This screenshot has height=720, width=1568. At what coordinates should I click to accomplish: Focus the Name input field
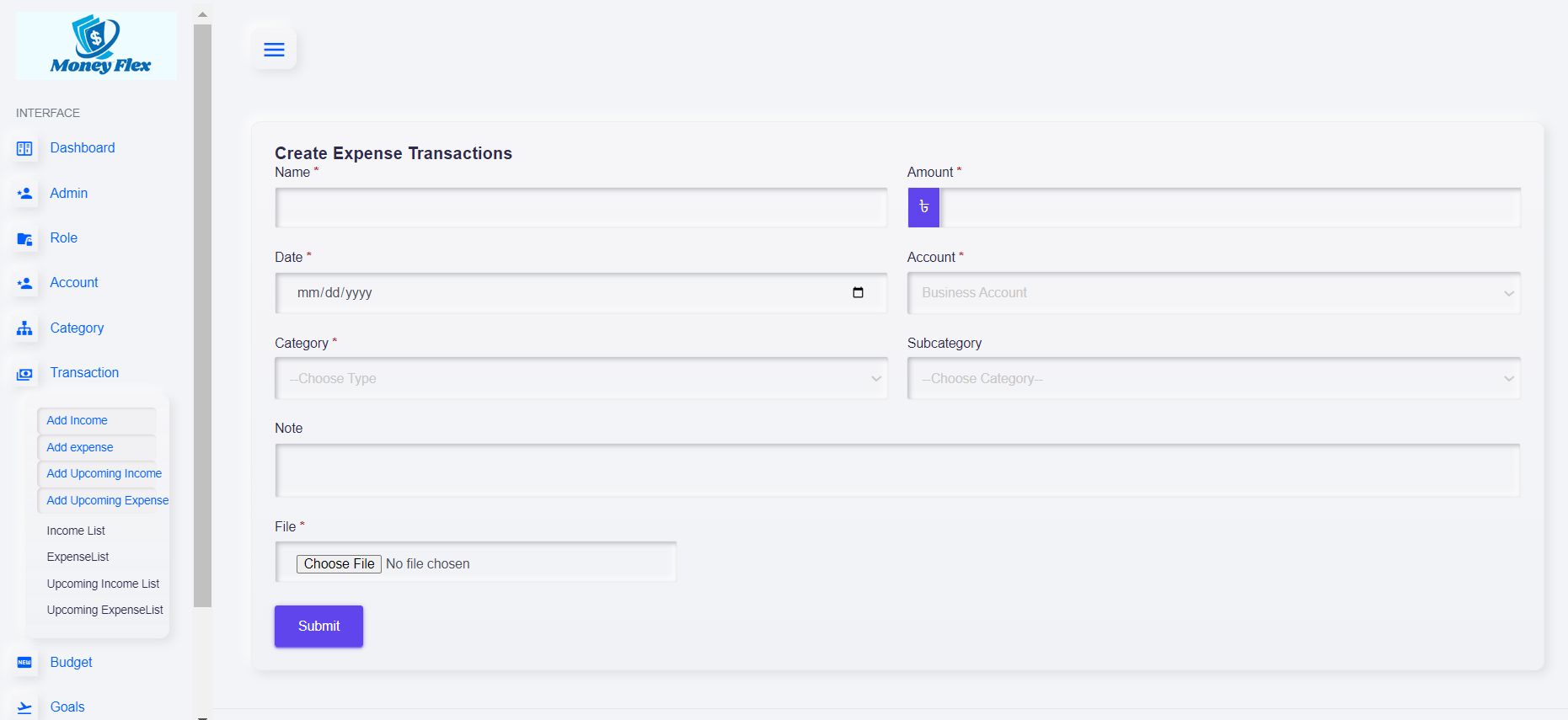(x=581, y=208)
